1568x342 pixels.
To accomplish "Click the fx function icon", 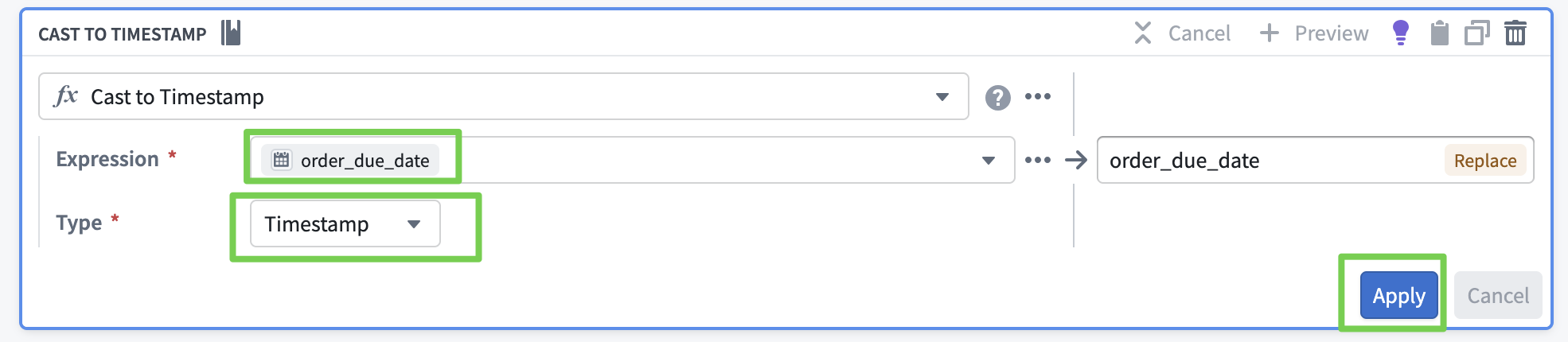I will (65, 96).
